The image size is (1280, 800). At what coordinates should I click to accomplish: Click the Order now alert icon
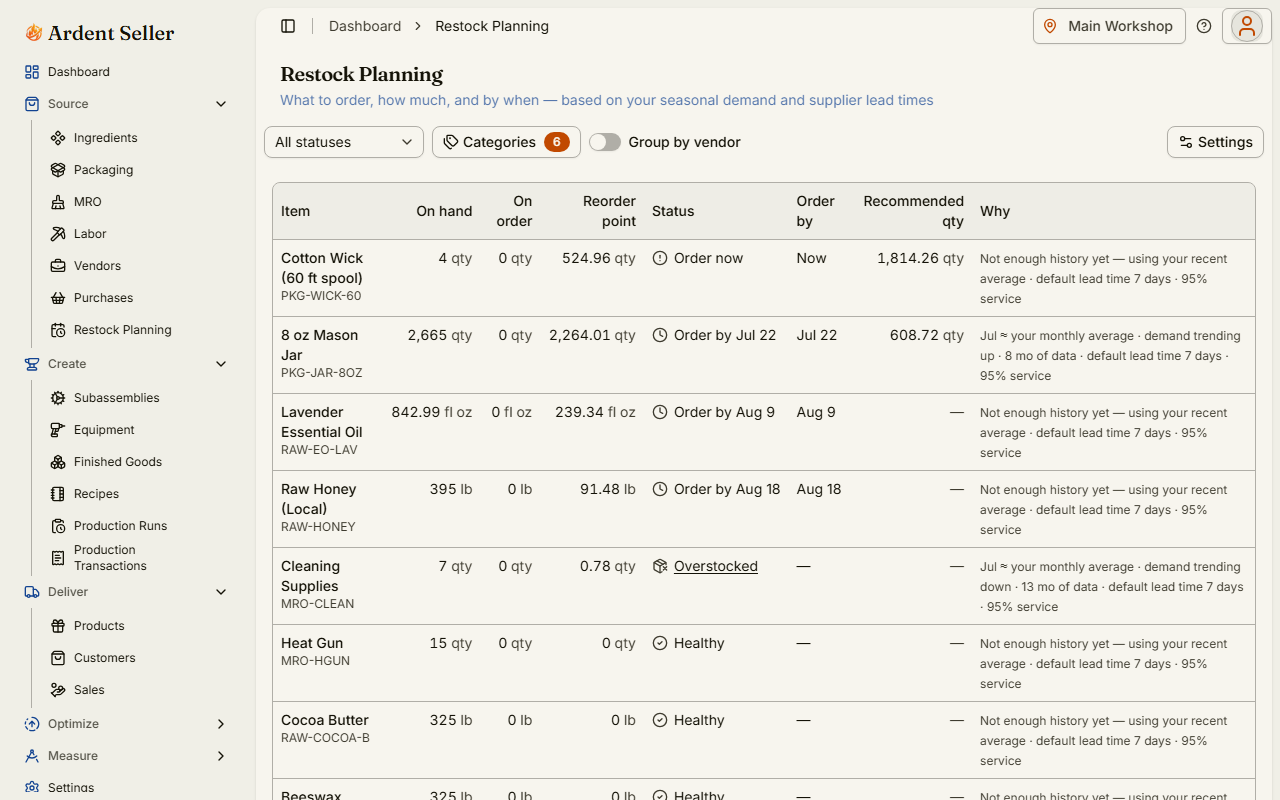coord(660,258)
